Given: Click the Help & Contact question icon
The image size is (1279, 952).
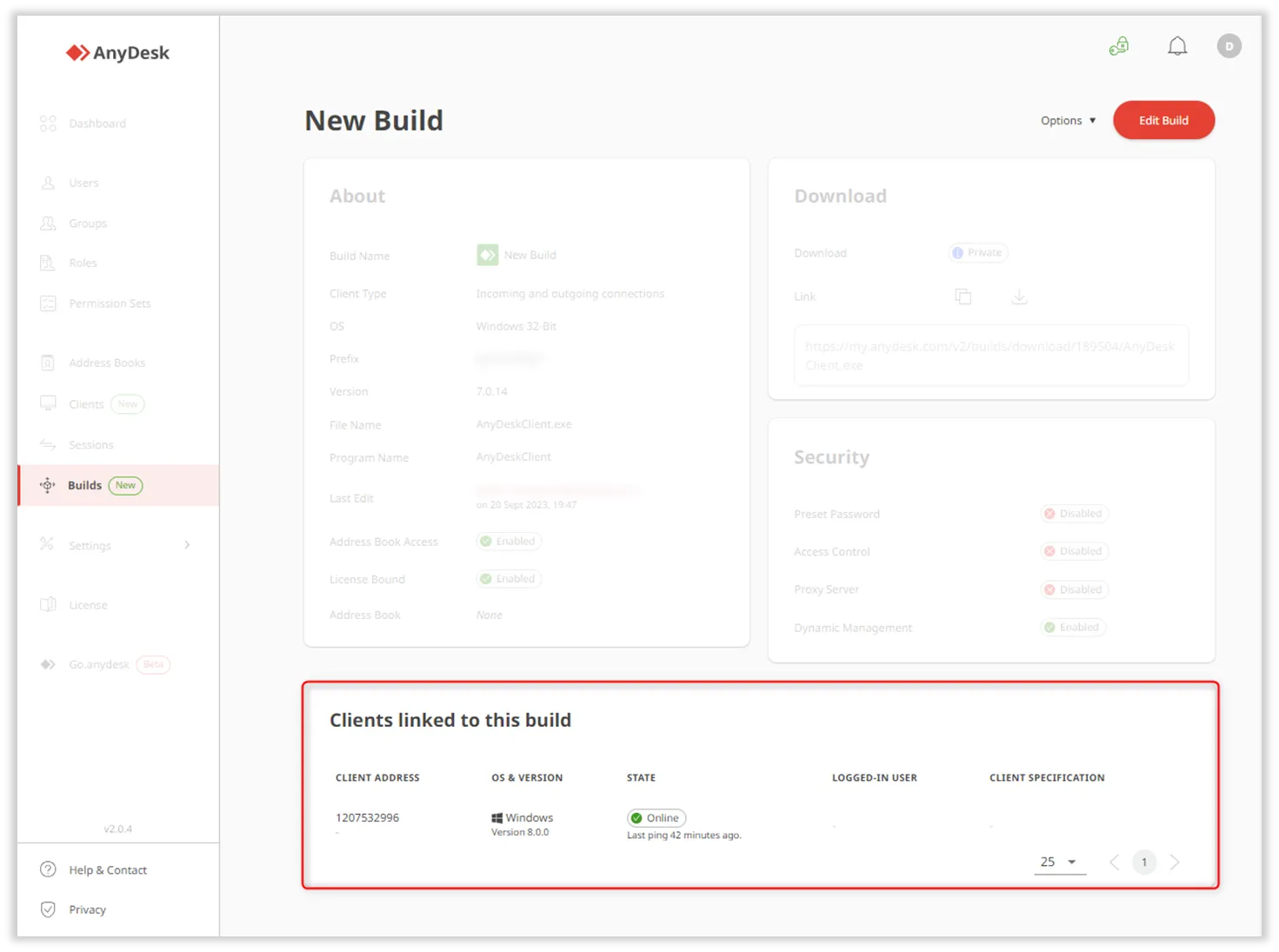Looking at the screenshot, I should point(49,869).
